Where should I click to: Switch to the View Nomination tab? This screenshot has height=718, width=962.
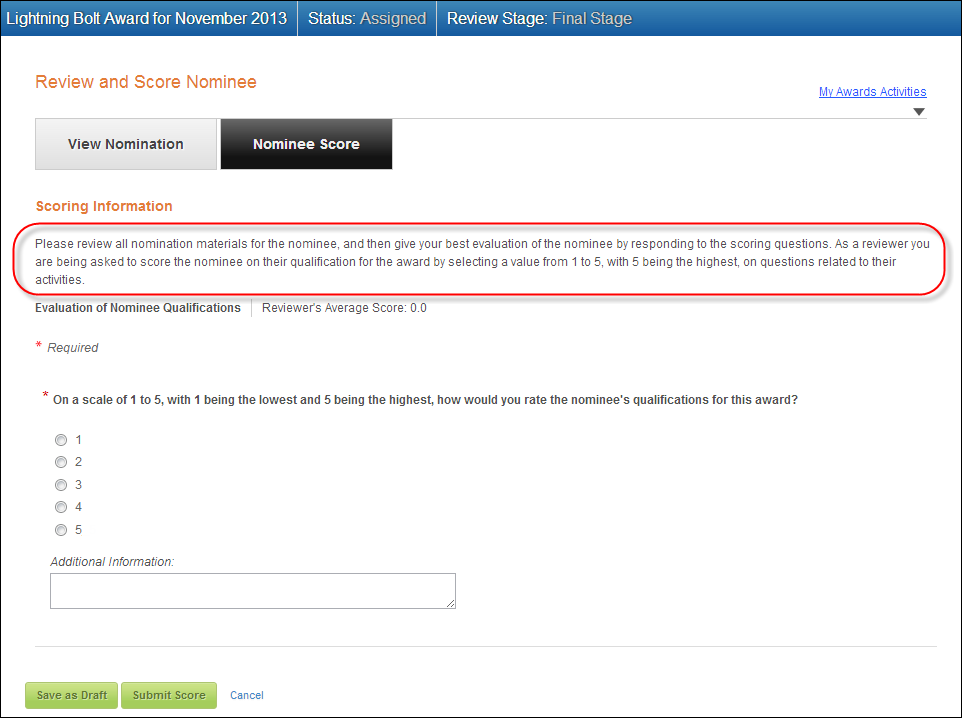[x=126, y=144]
